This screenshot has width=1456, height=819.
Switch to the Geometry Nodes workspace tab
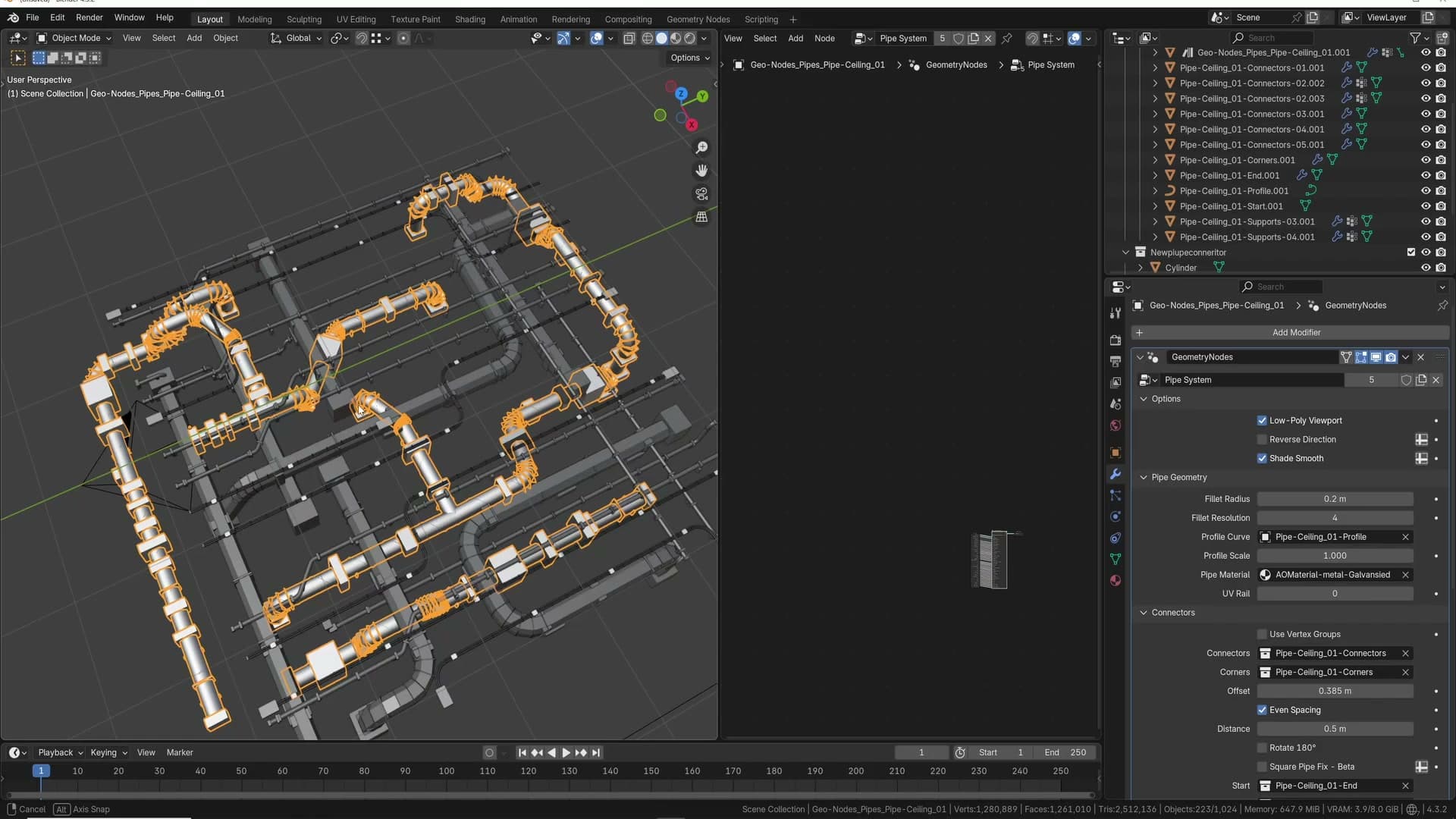click(698, 20)
